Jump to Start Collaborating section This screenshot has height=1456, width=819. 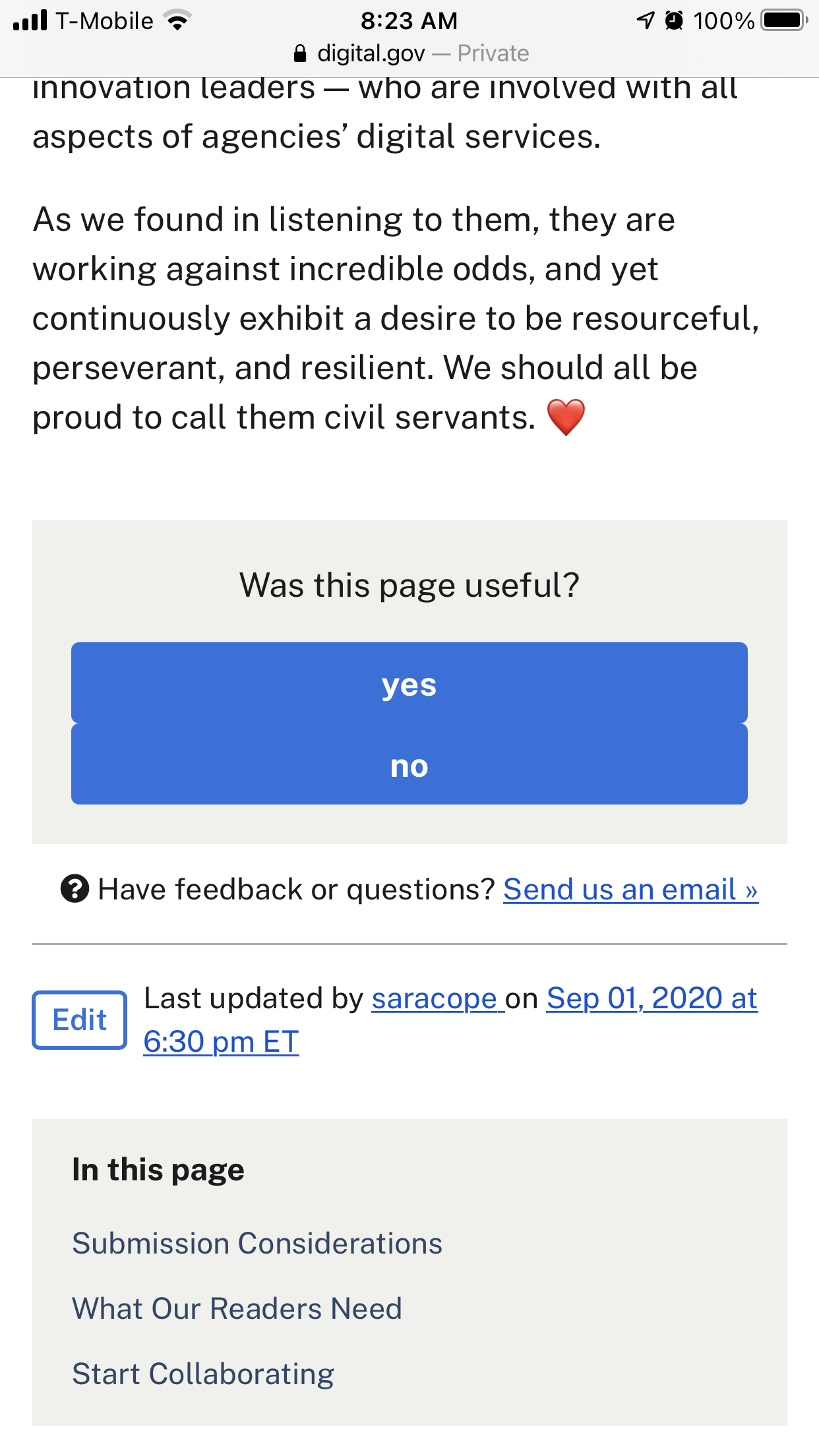point(203,1373)
